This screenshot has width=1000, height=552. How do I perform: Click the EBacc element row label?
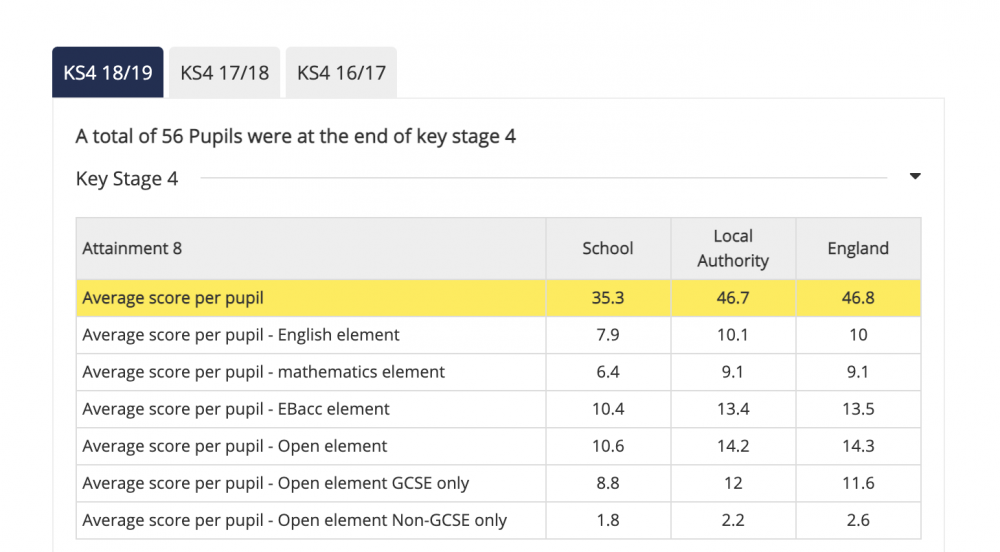(x=236, y=409)
